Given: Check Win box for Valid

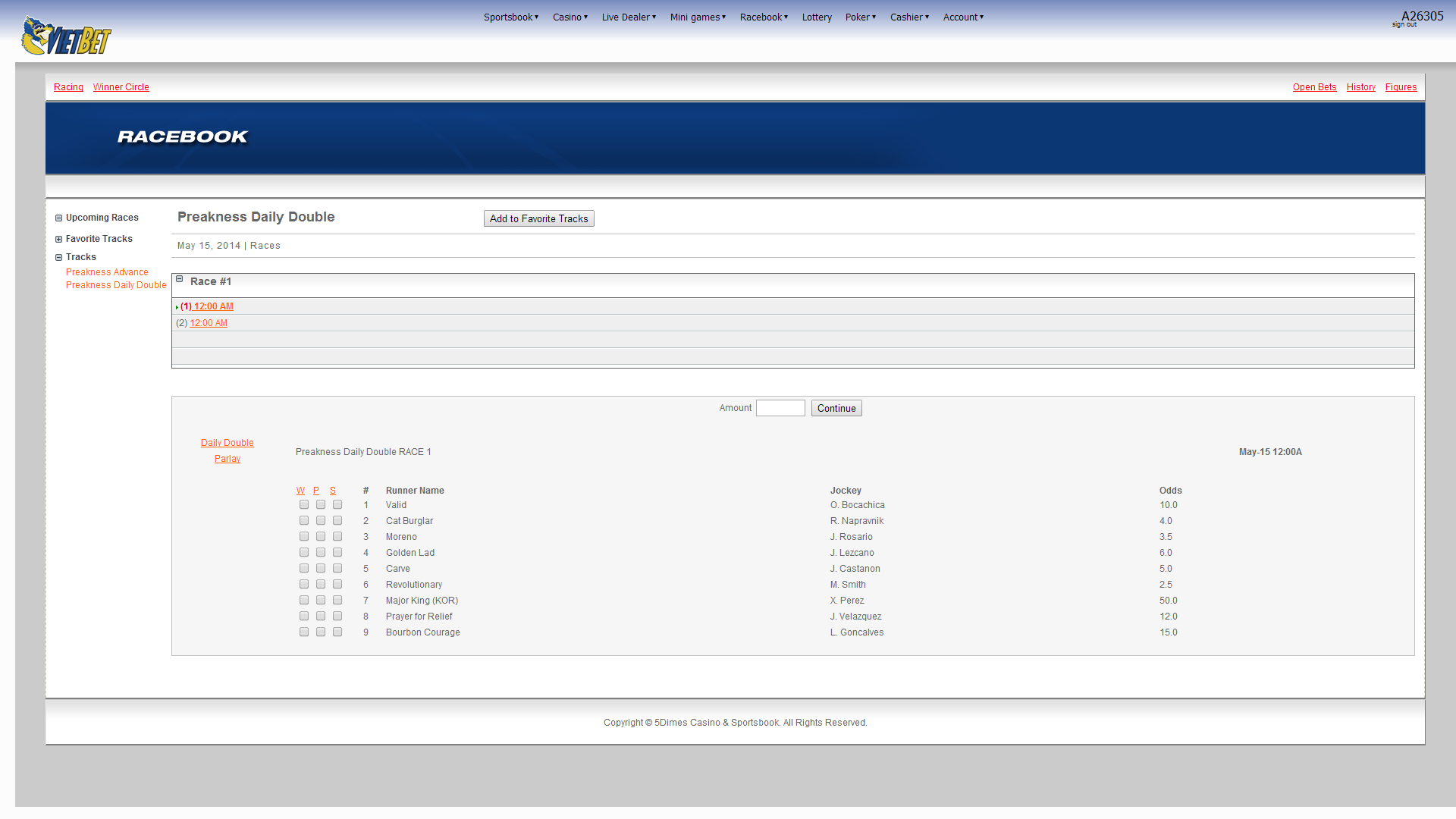Looking at the screenshot, I should [x=304, y=504].
